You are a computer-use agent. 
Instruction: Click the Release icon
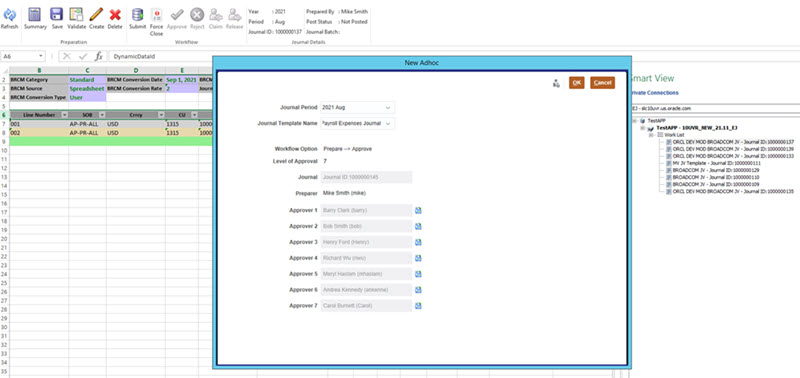coord(234,15)
